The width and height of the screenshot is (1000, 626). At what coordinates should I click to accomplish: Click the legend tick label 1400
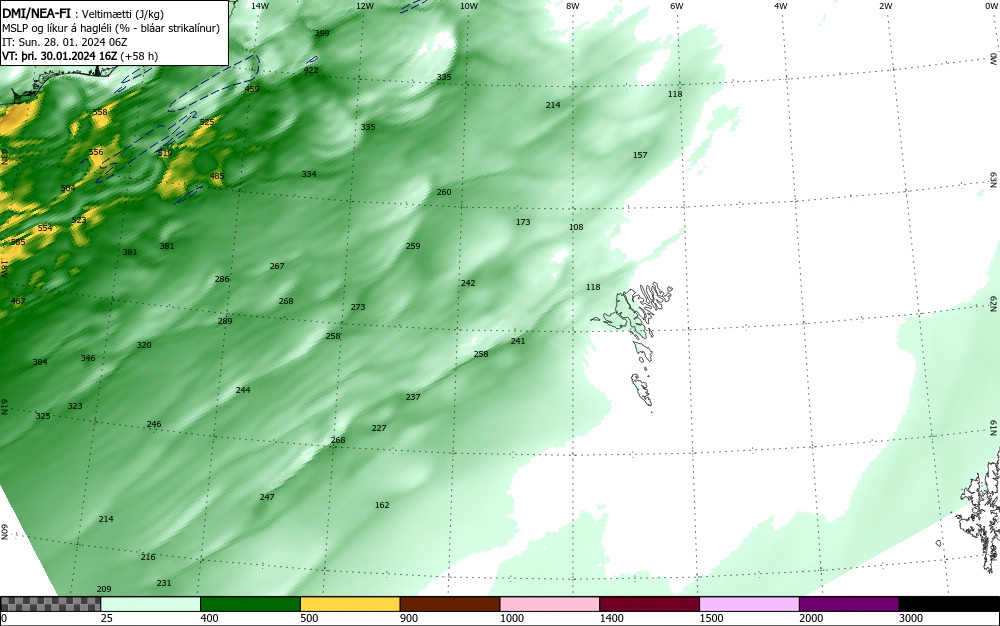pos(611,618)
